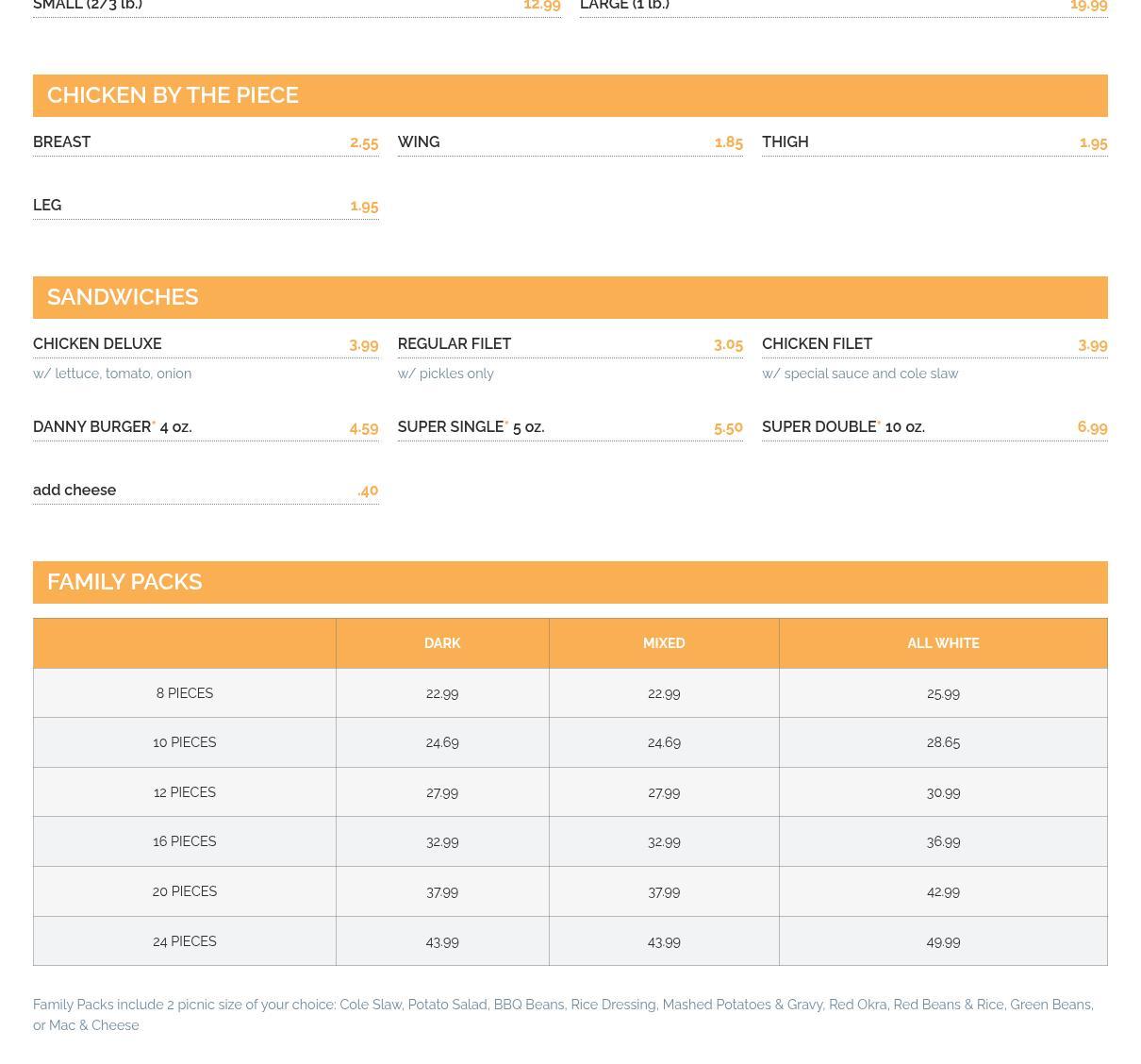Select the 8 Pieces row label
Image resolution: width=1141 pixels, height=1064 pixels.
coord(185,693)
